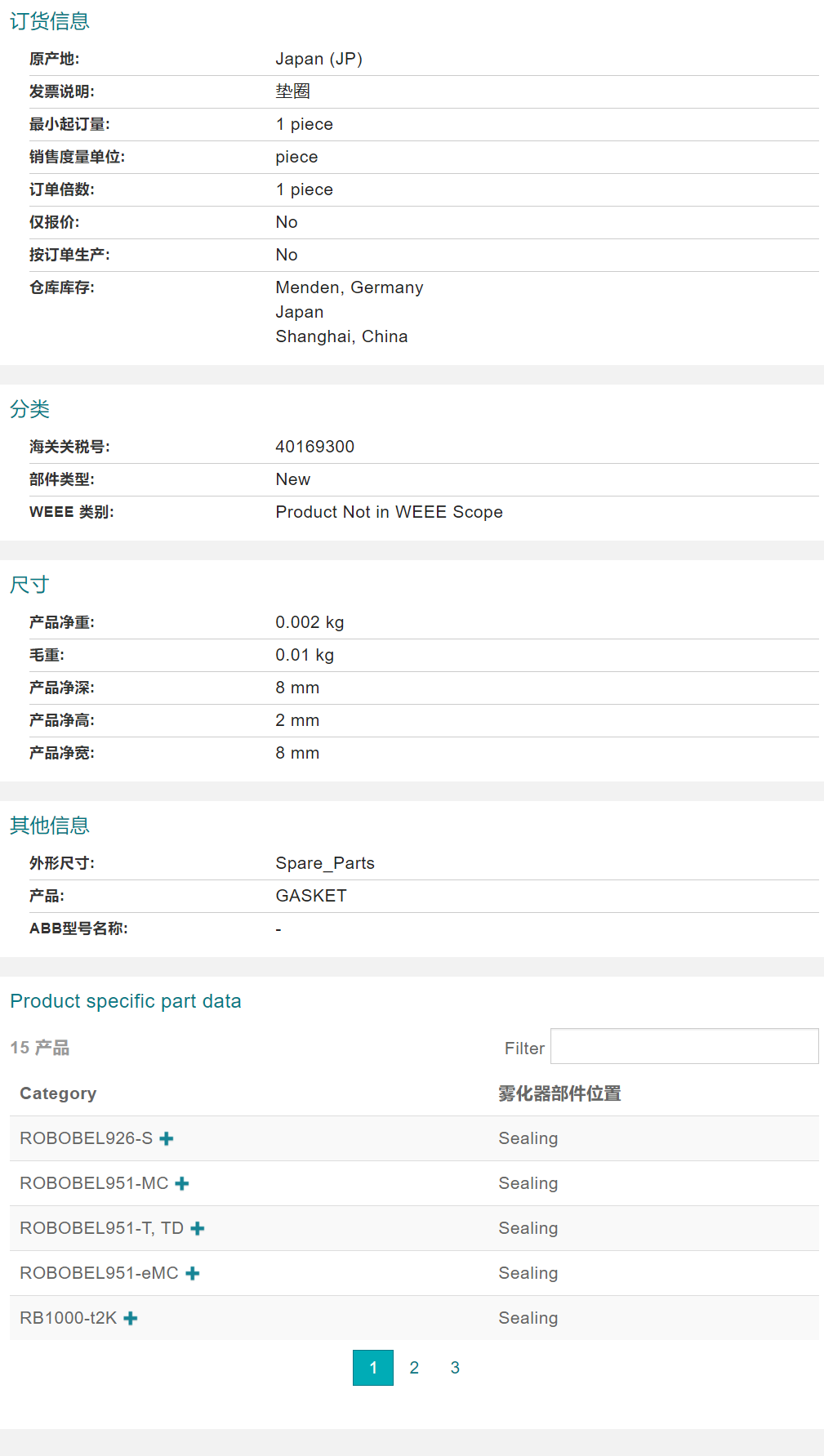This screenshot has height=1456, width=824.
Task: Select the active page 1 button
Action: 373,1368
